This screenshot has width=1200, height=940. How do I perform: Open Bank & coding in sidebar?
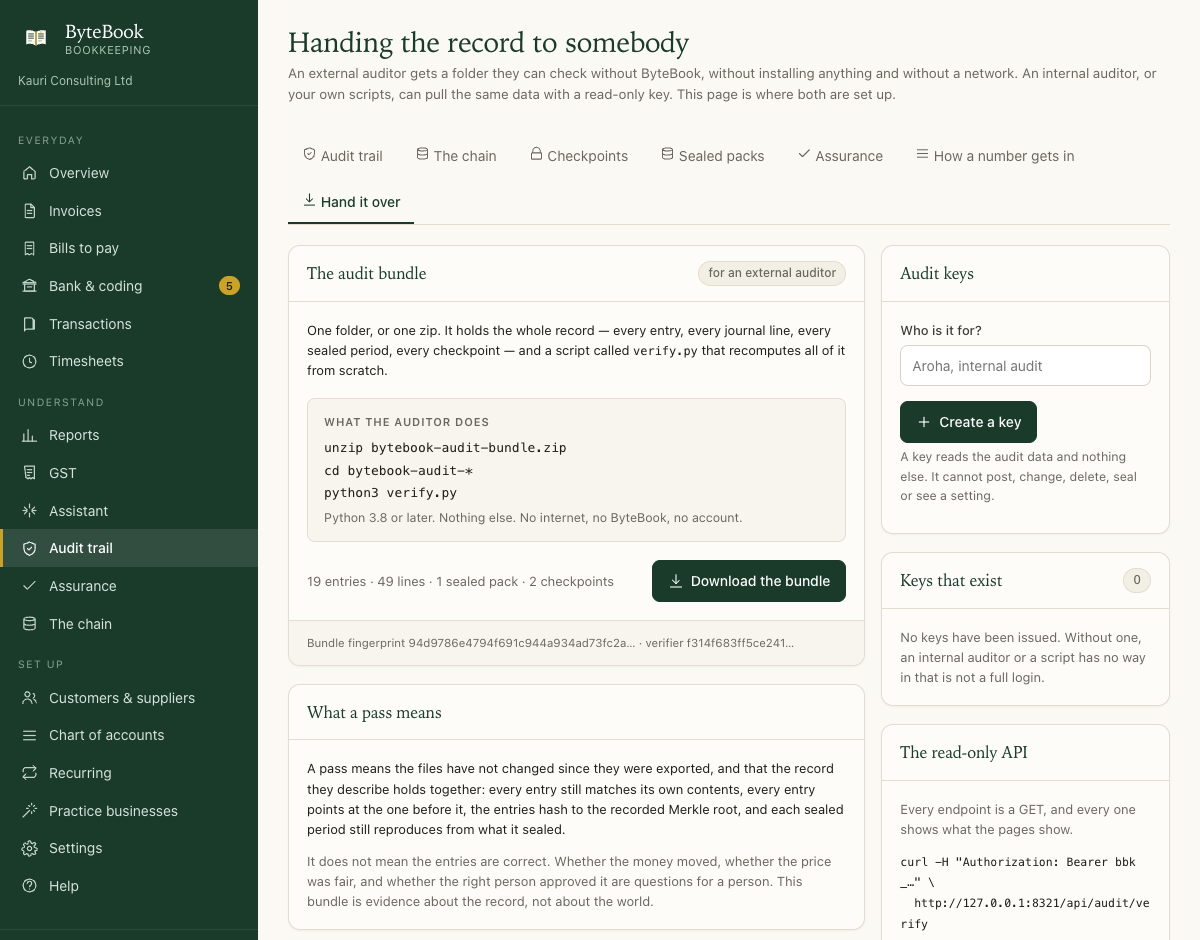129,286
